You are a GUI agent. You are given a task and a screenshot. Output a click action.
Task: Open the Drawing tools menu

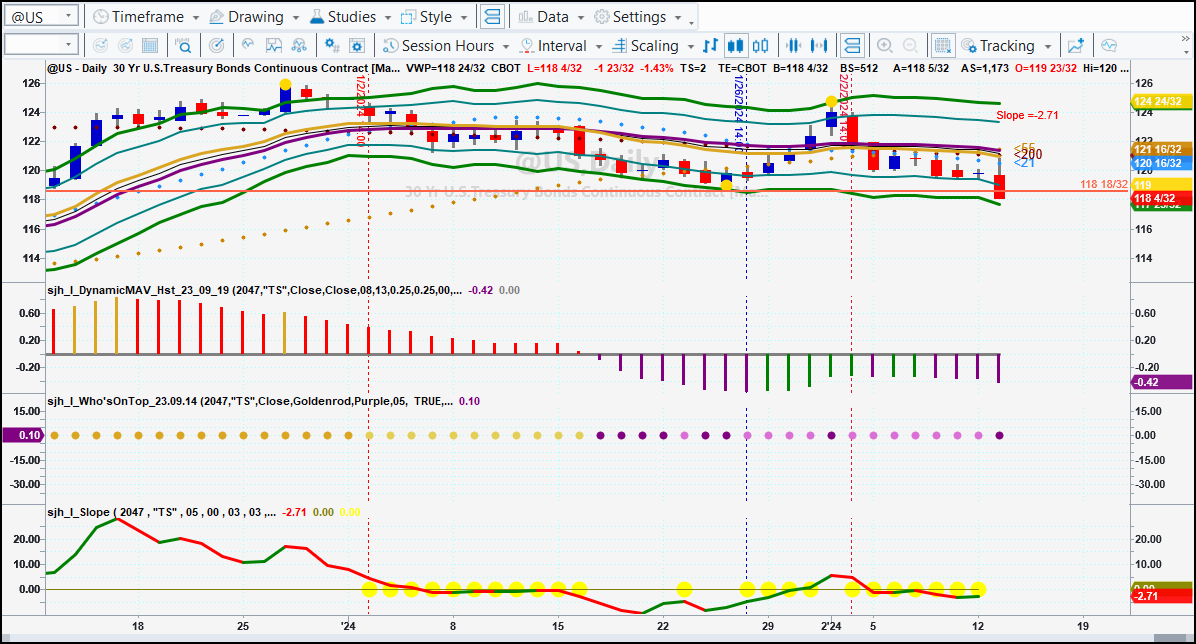coord(254,16)
